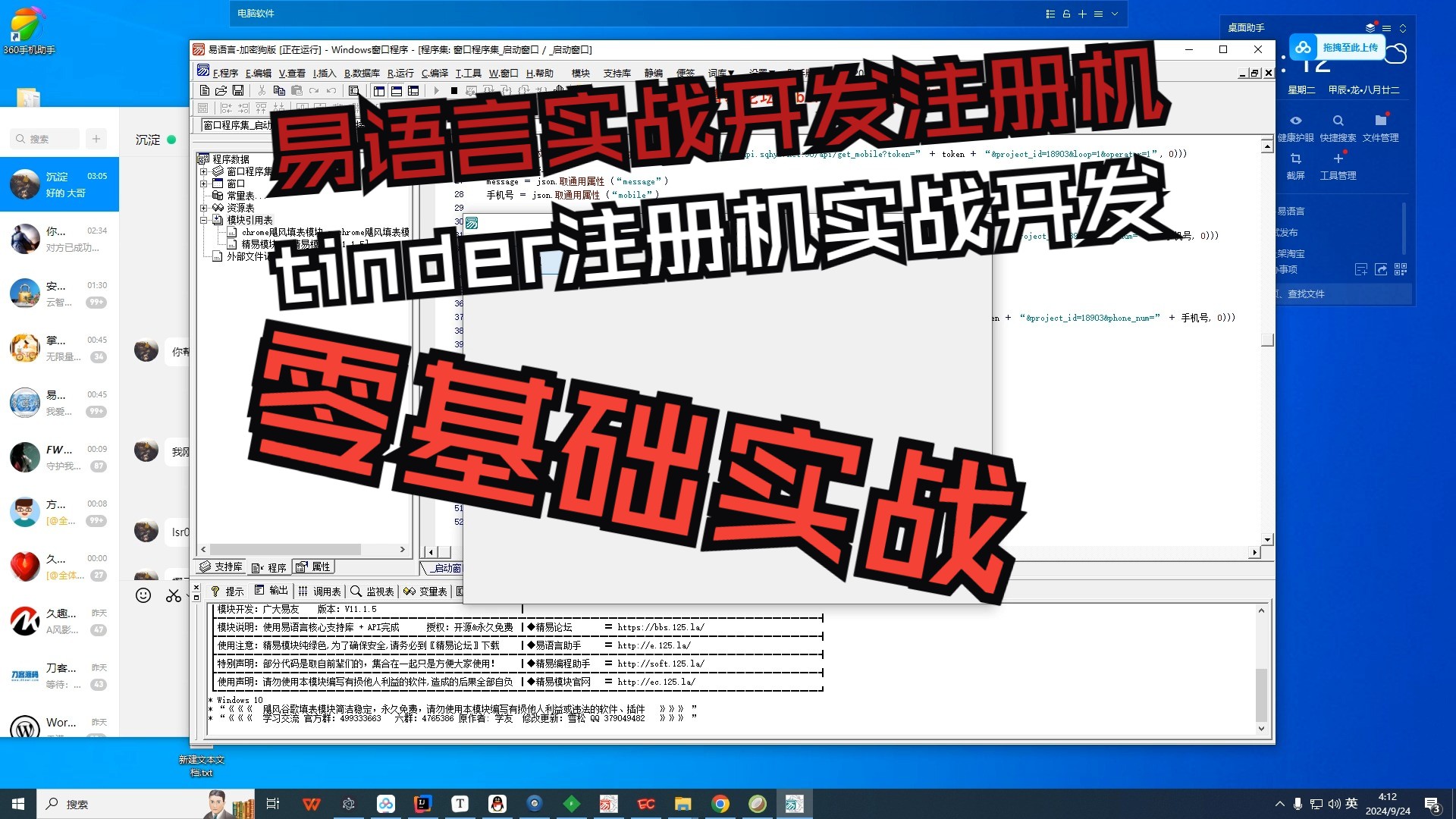This screenshot has height=819, width=1456.
Task: Click the third window layout toolbar icon
Action: pos(413,90)
